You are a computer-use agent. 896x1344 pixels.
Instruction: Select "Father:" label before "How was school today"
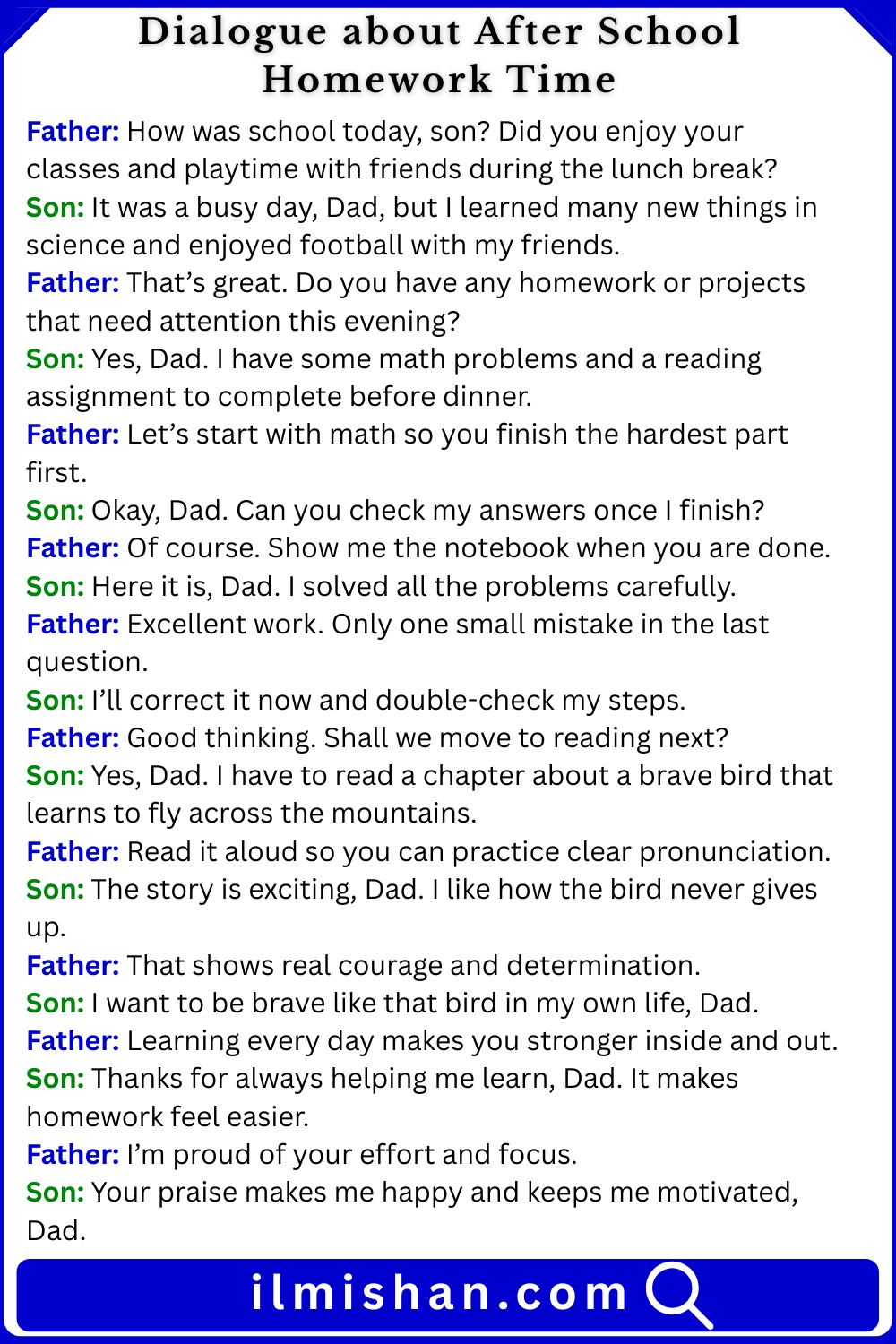tap(73, 132)
